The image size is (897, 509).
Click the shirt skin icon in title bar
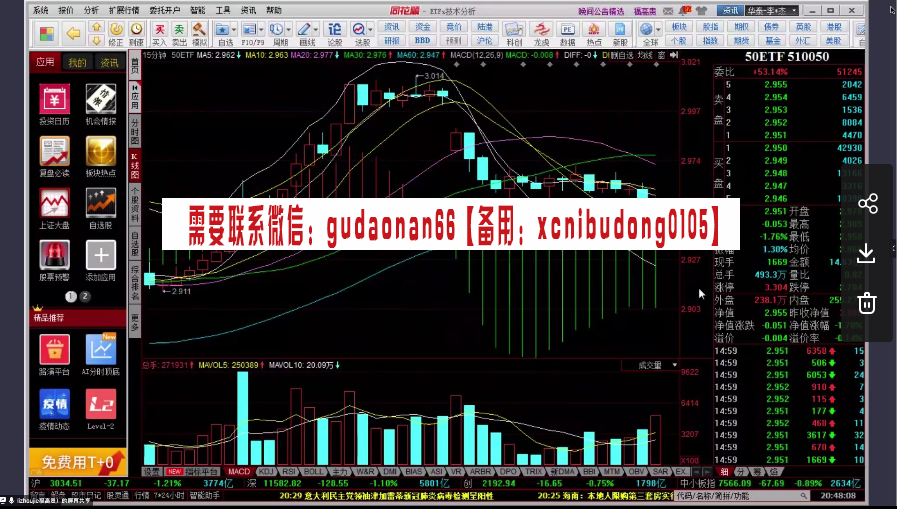pyautogui.click(x=702, y=11)
